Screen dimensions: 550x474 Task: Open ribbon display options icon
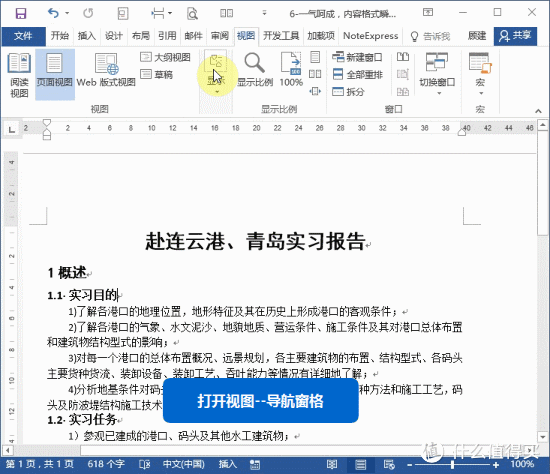click(428, 12)
